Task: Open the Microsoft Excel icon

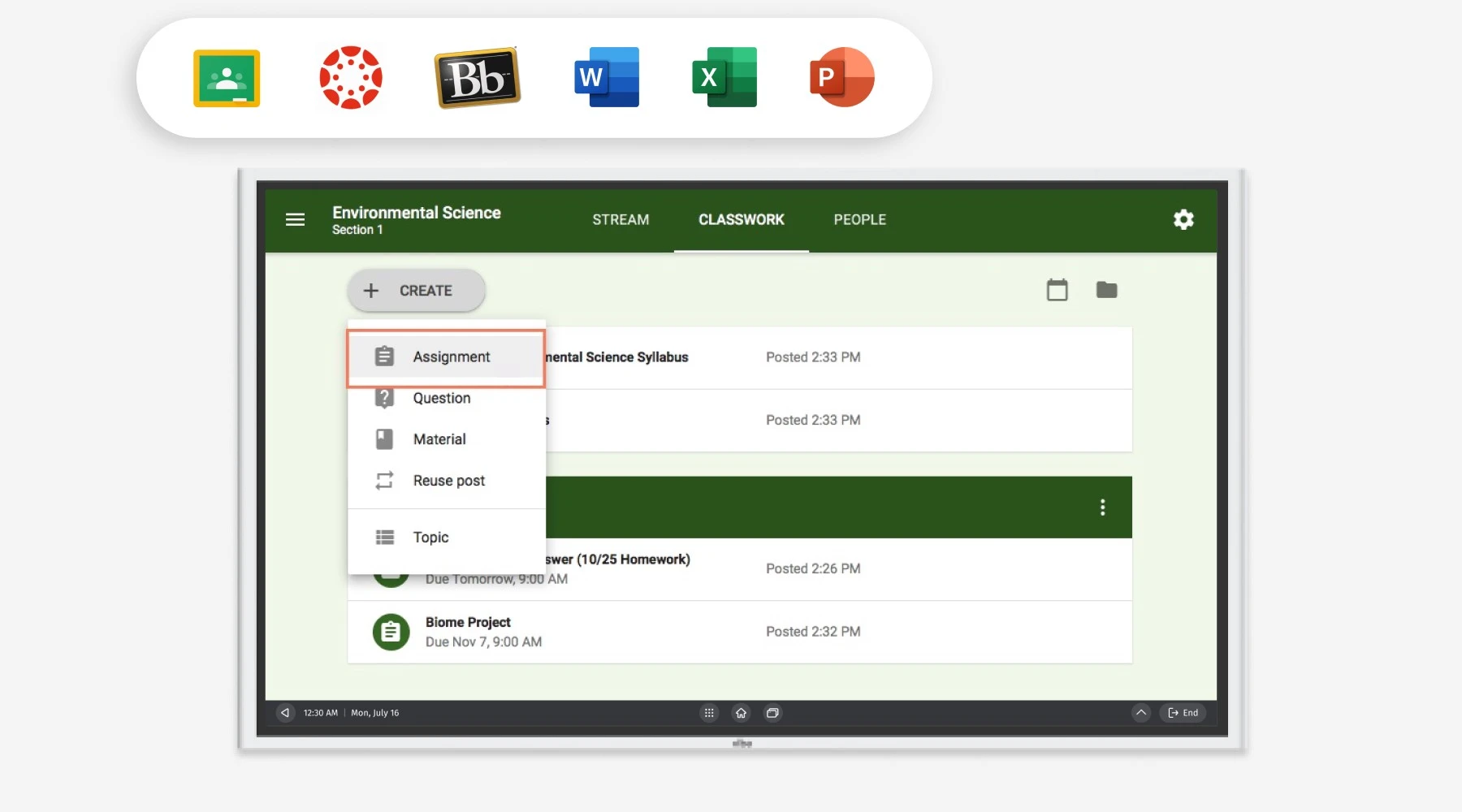Action: (725, 78)
